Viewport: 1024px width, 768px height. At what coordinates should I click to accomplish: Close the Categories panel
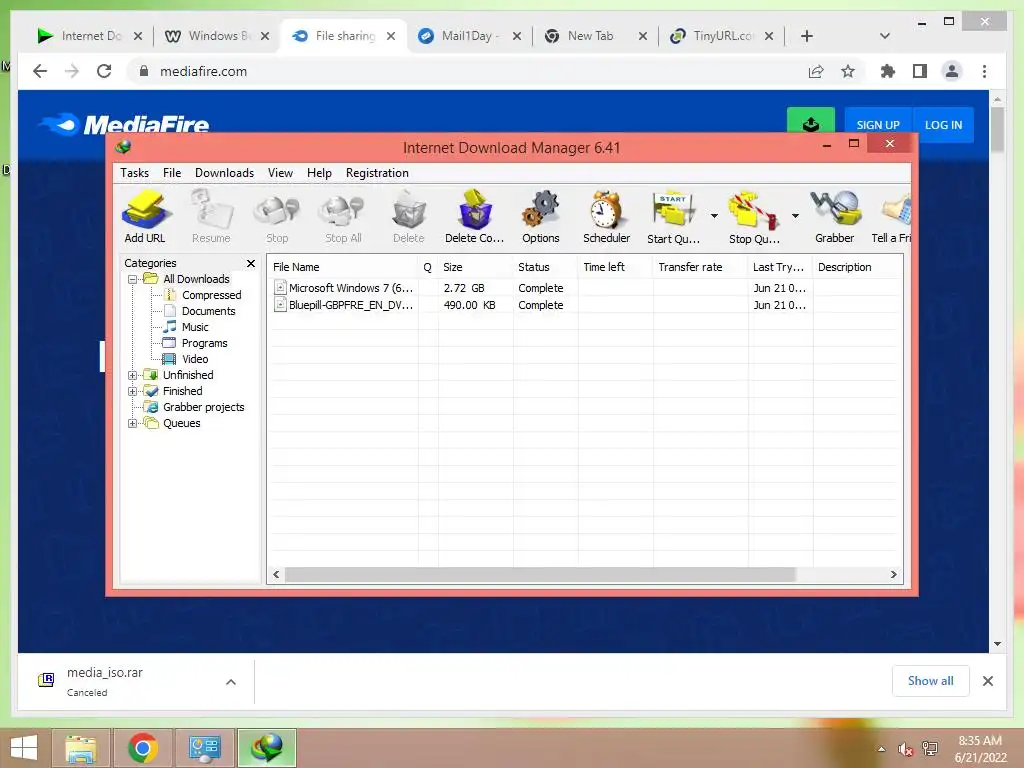251,263
